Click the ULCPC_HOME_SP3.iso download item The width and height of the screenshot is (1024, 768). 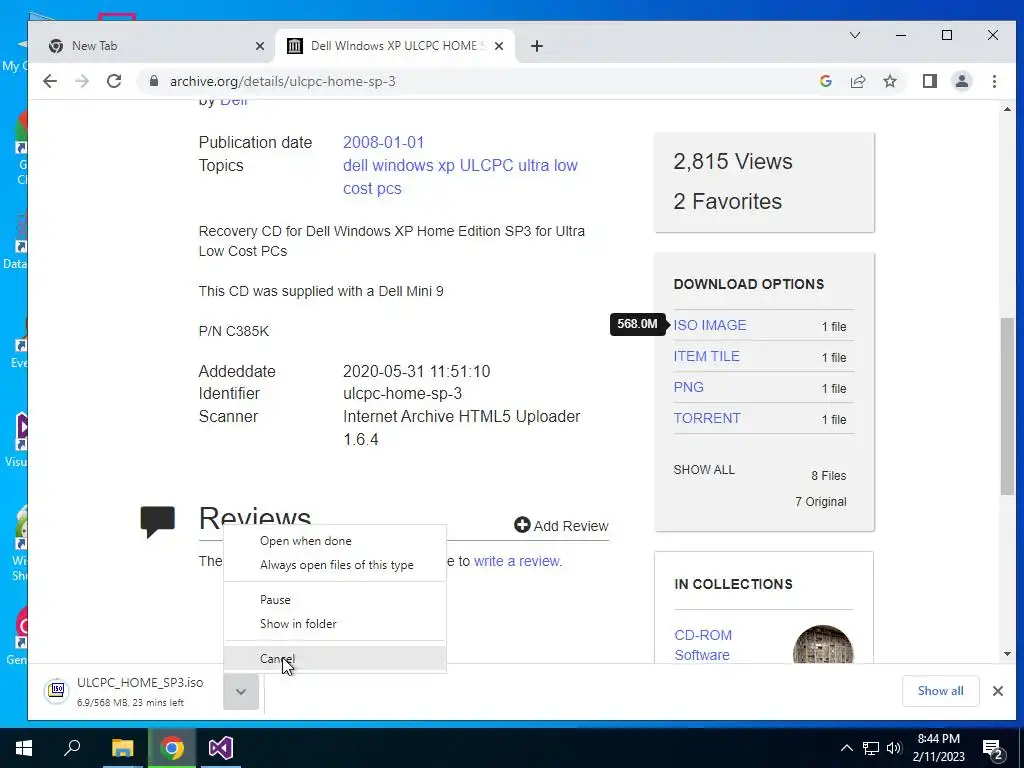tap(131, 692)
